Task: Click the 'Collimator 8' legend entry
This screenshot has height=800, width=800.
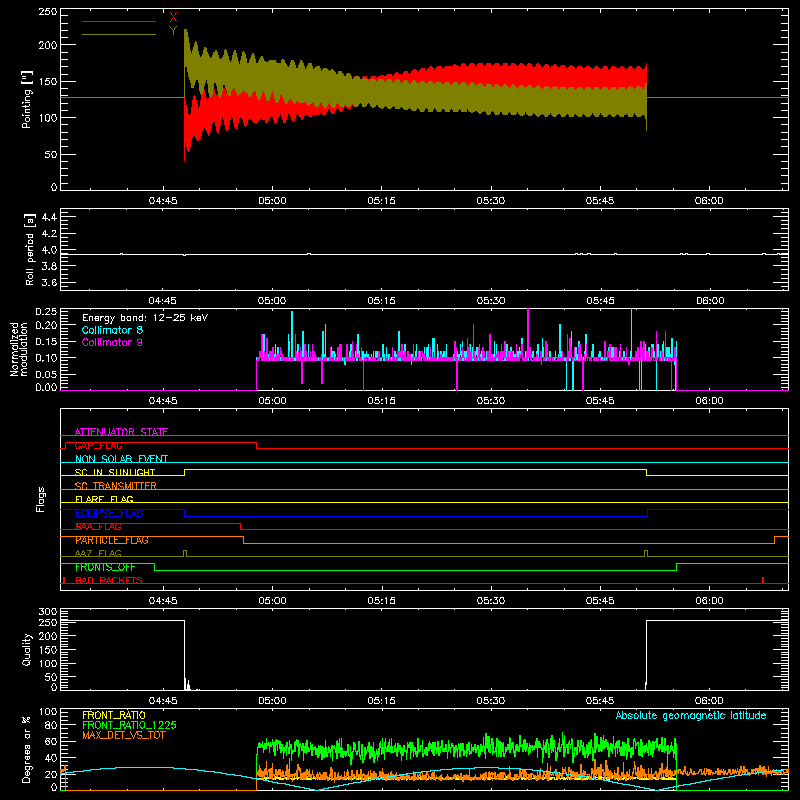Action: (112, 330)
